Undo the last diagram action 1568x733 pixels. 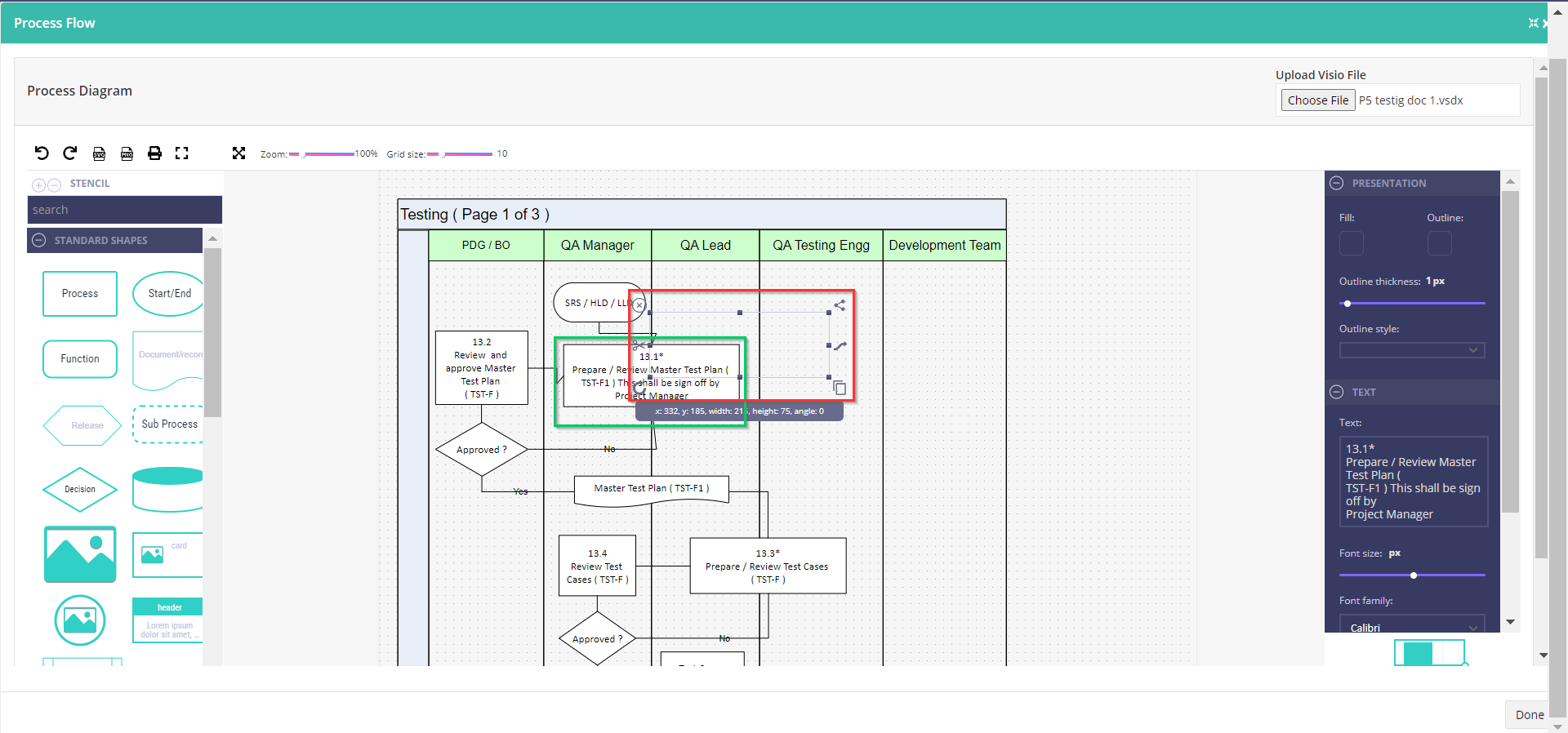[x=42, y=153]
